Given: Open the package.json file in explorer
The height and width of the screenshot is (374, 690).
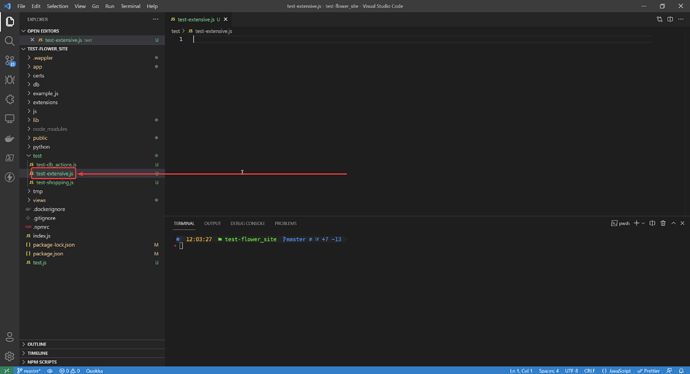Looking at the screenshot, I should 48,254.
